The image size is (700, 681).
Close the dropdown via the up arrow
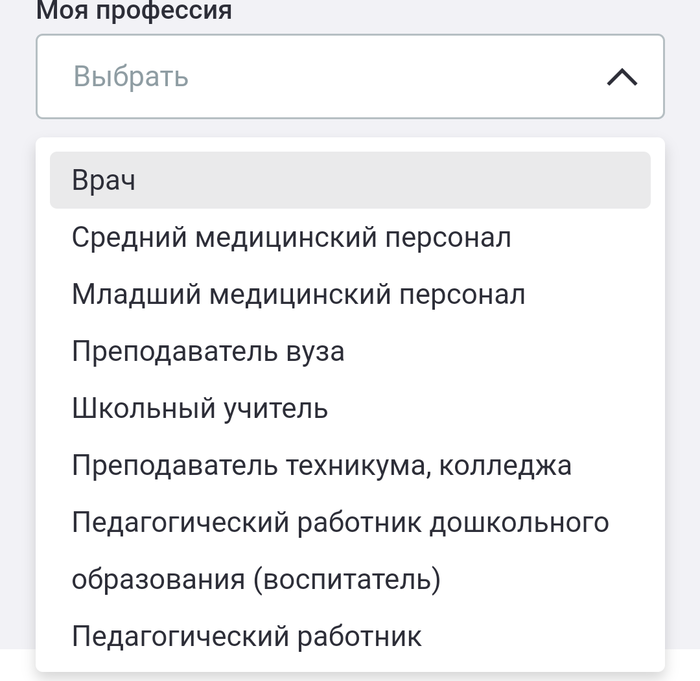tap(622, 77)
